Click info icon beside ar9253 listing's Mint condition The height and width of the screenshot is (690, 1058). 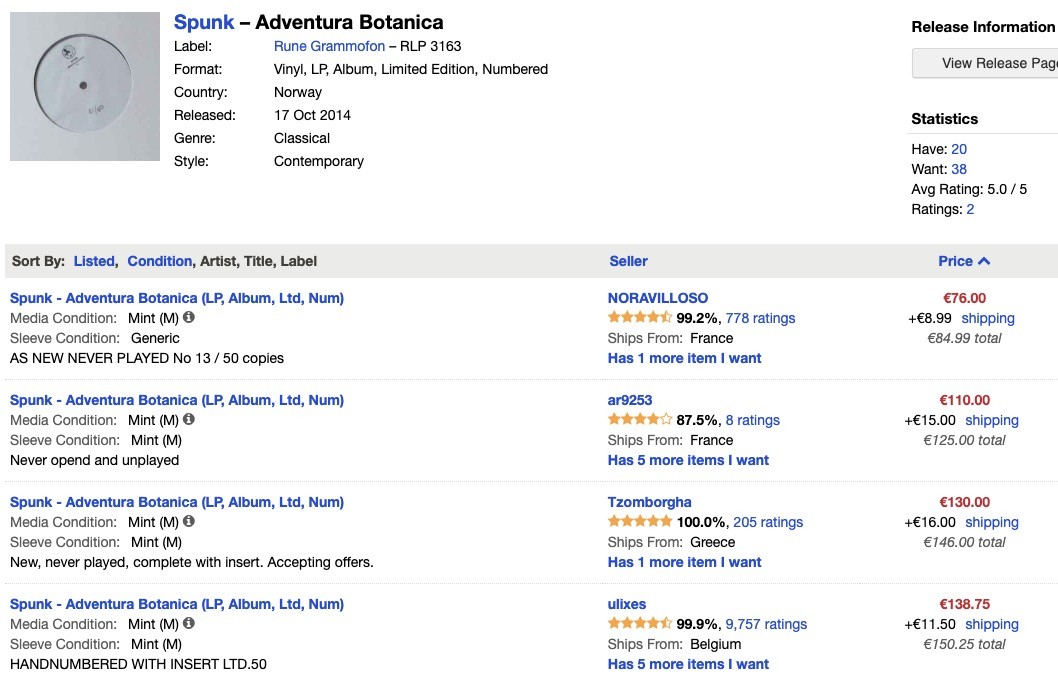(x=189, y=419)
